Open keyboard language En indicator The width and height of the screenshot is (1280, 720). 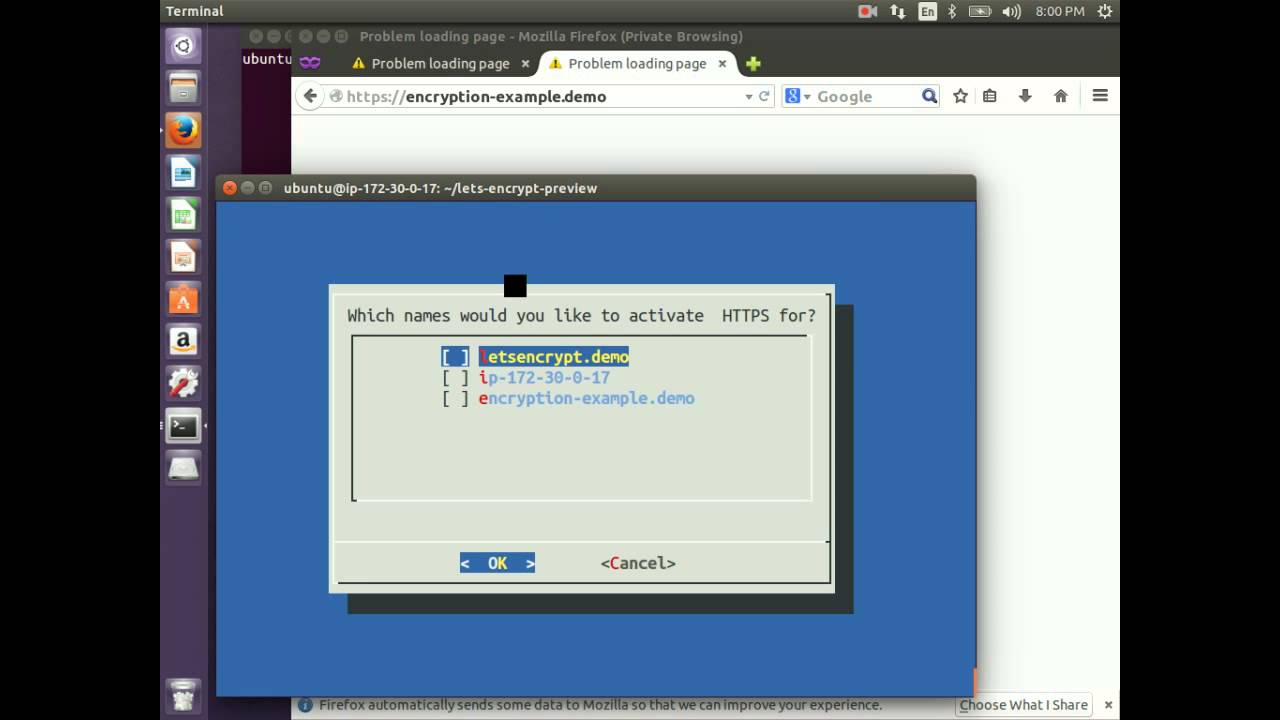pos(927,11)
